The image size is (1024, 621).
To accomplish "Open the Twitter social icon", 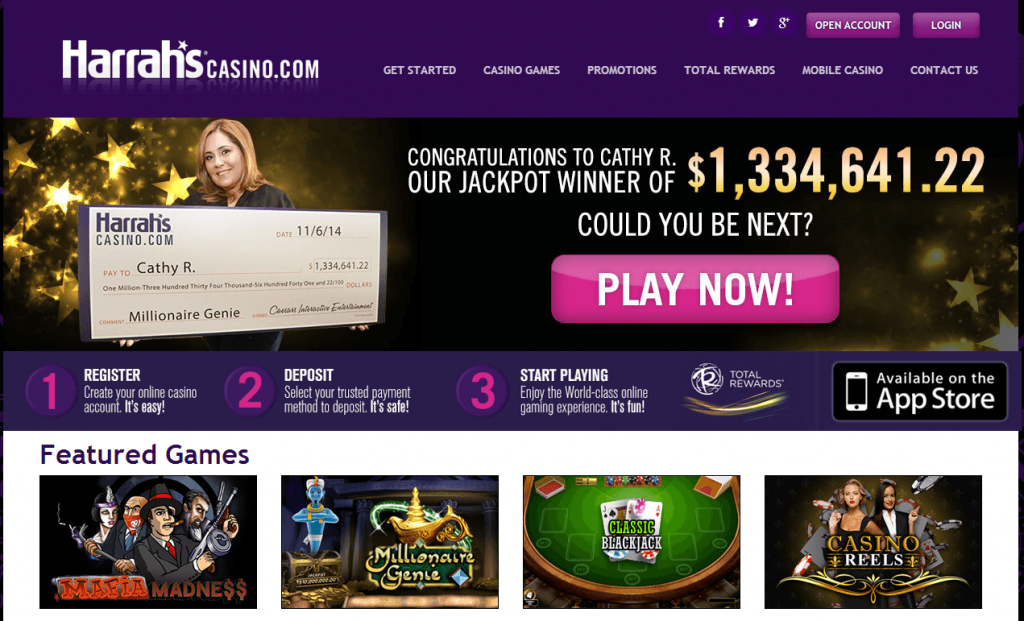I will click(752, 24).
